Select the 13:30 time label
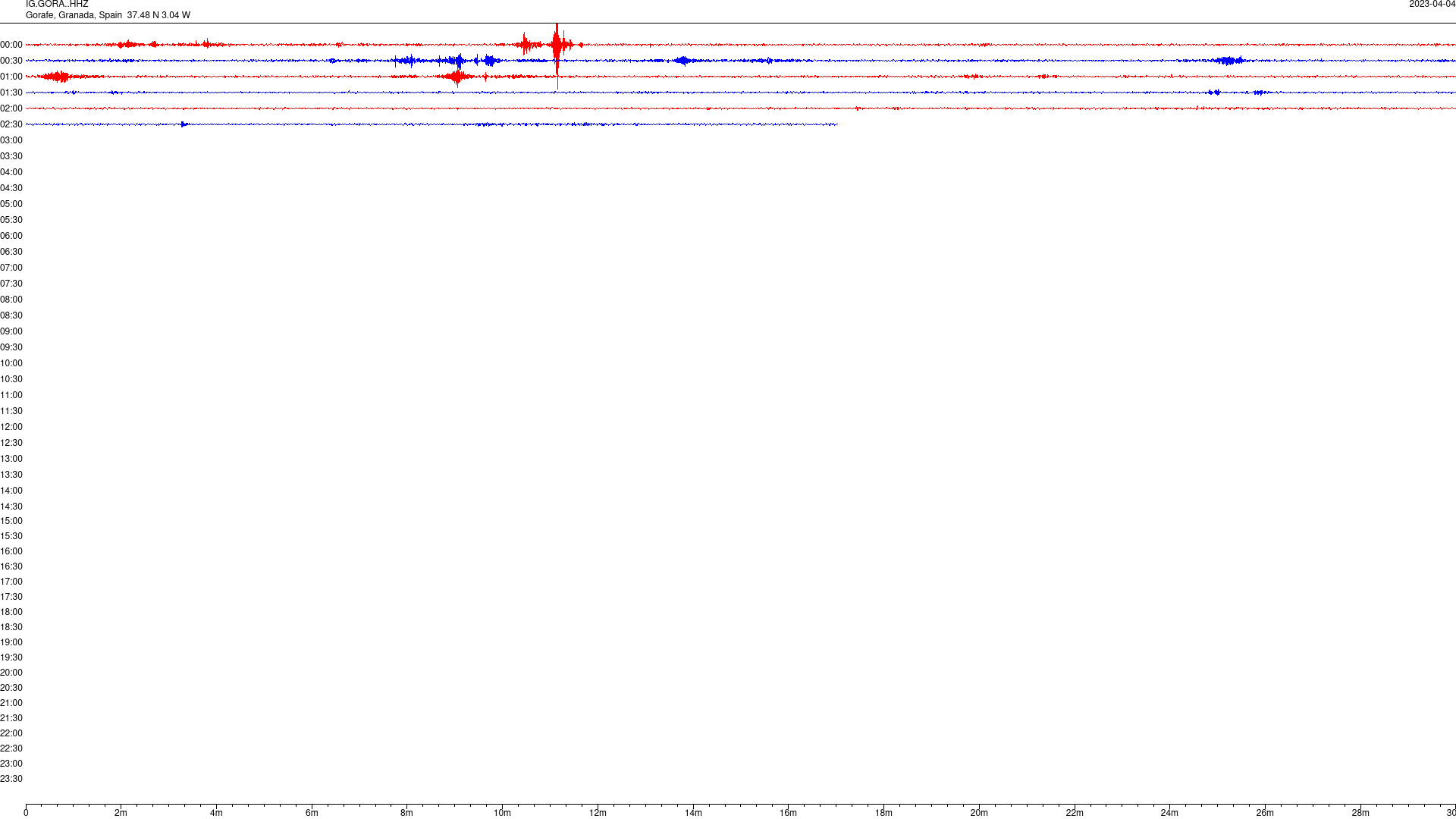This screenshot has width=1456, height=819. pyautogui.click(x=11, y=475)
